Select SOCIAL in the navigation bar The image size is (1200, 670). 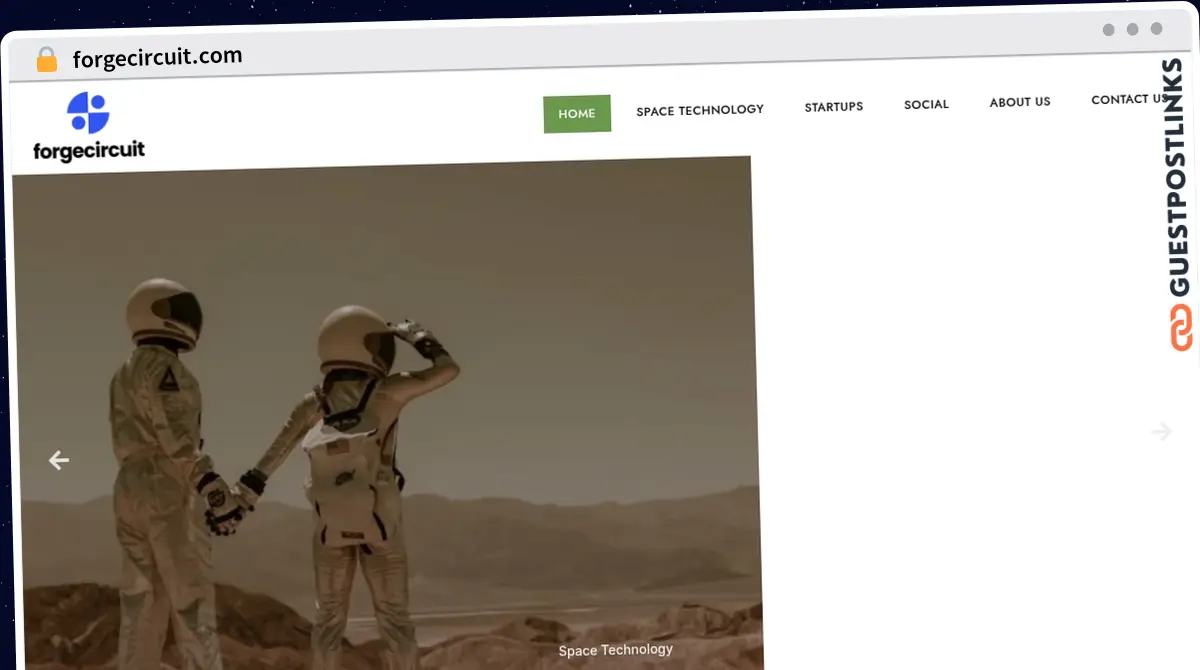click(x=926, y=104)
